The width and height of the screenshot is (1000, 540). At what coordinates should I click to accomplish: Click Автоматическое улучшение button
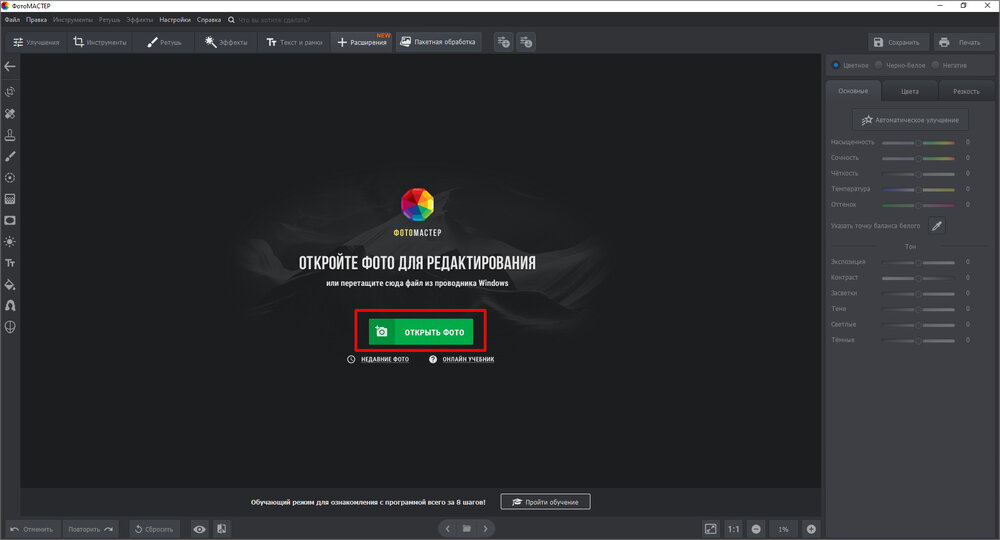tap(910, 120)
